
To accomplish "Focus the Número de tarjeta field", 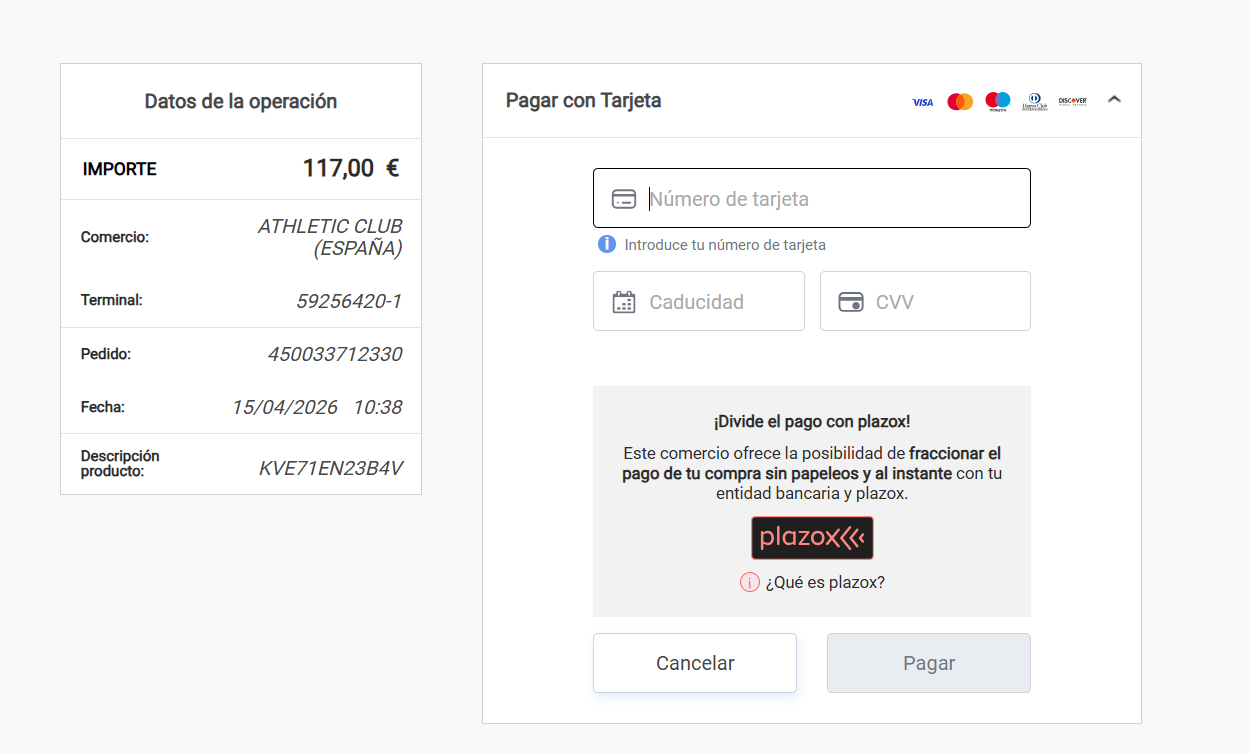I will (812, 198).
